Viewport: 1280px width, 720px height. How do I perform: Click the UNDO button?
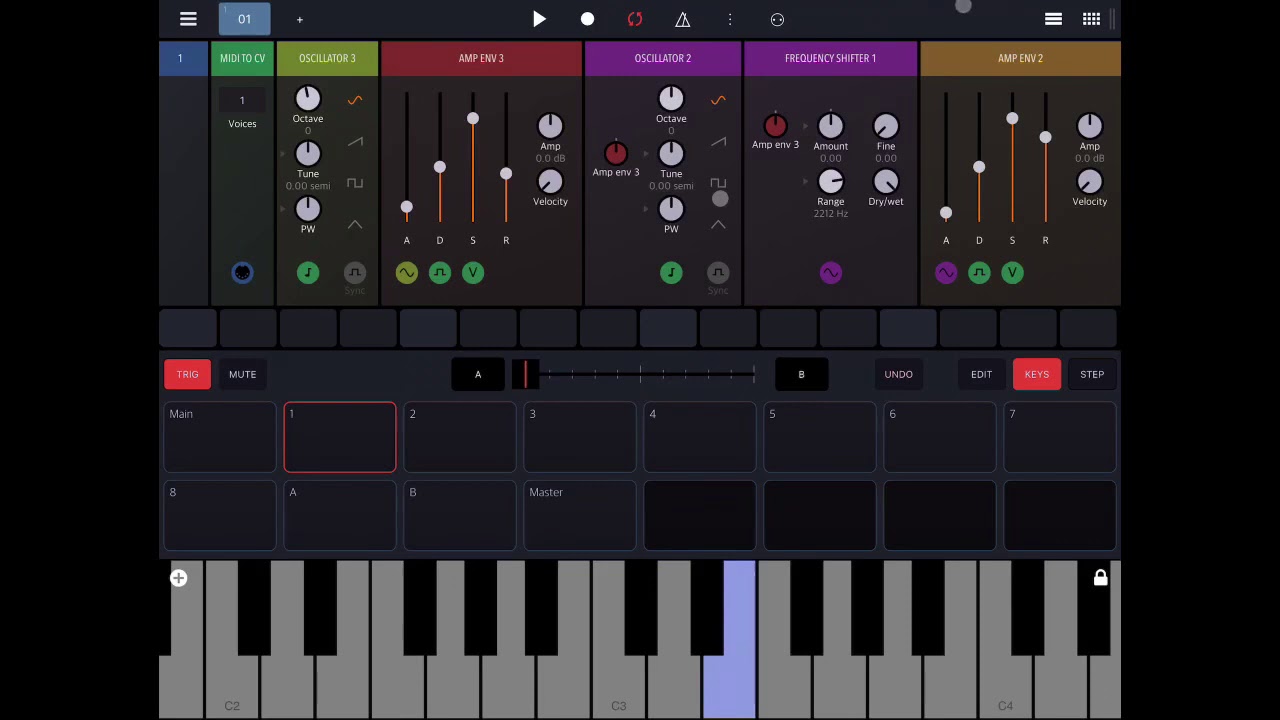click(x=898, y=374)
